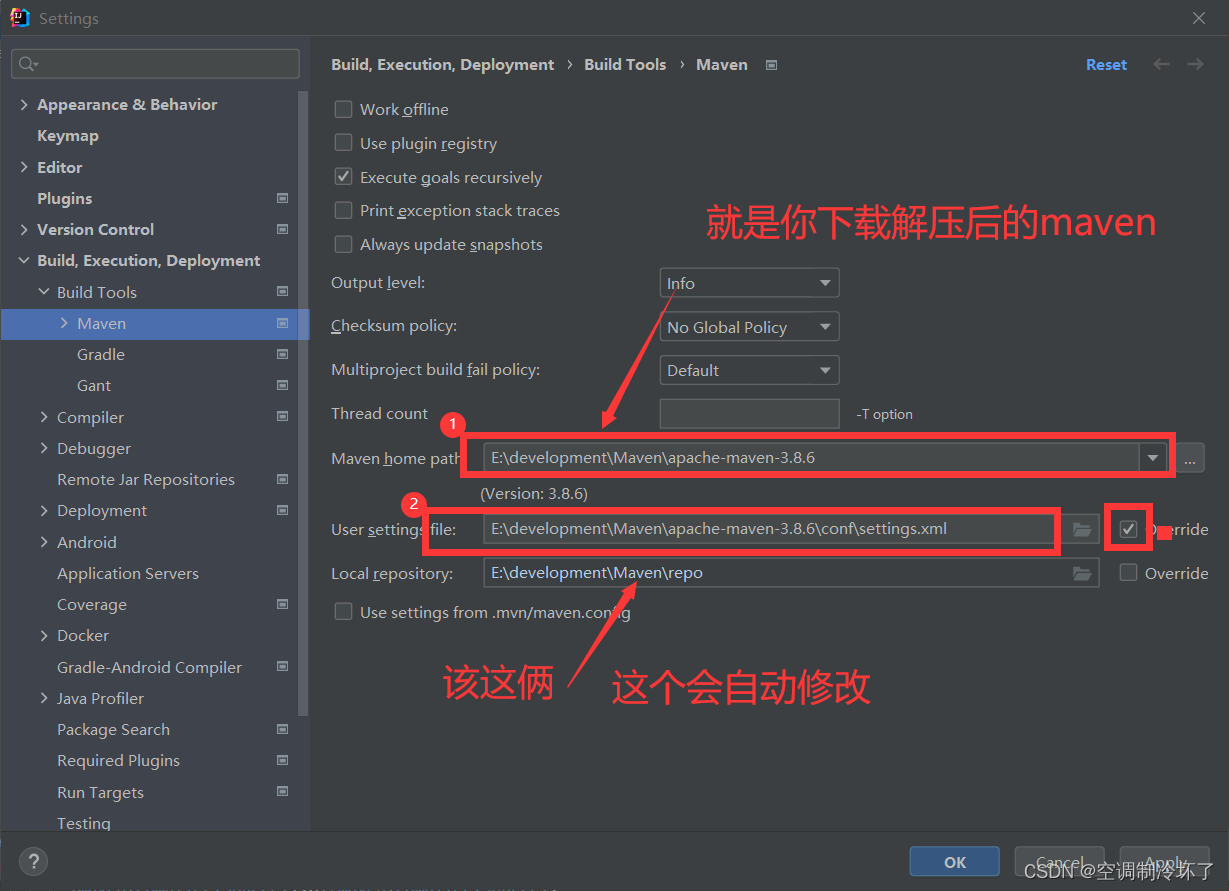Expand Appearance & Behavior section
Viewport: 1229px width, 891px height.
(x=24, y=104)
